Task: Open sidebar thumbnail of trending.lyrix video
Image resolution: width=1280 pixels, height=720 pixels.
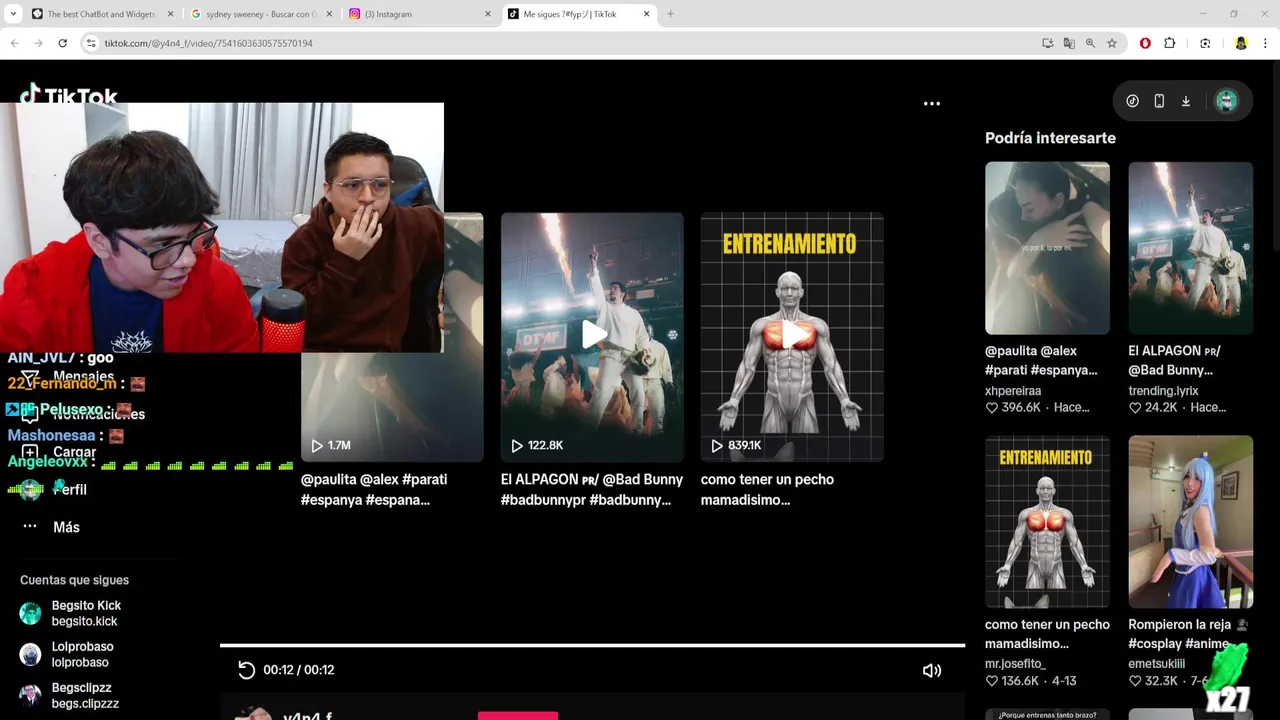Action: (1190, 248)
